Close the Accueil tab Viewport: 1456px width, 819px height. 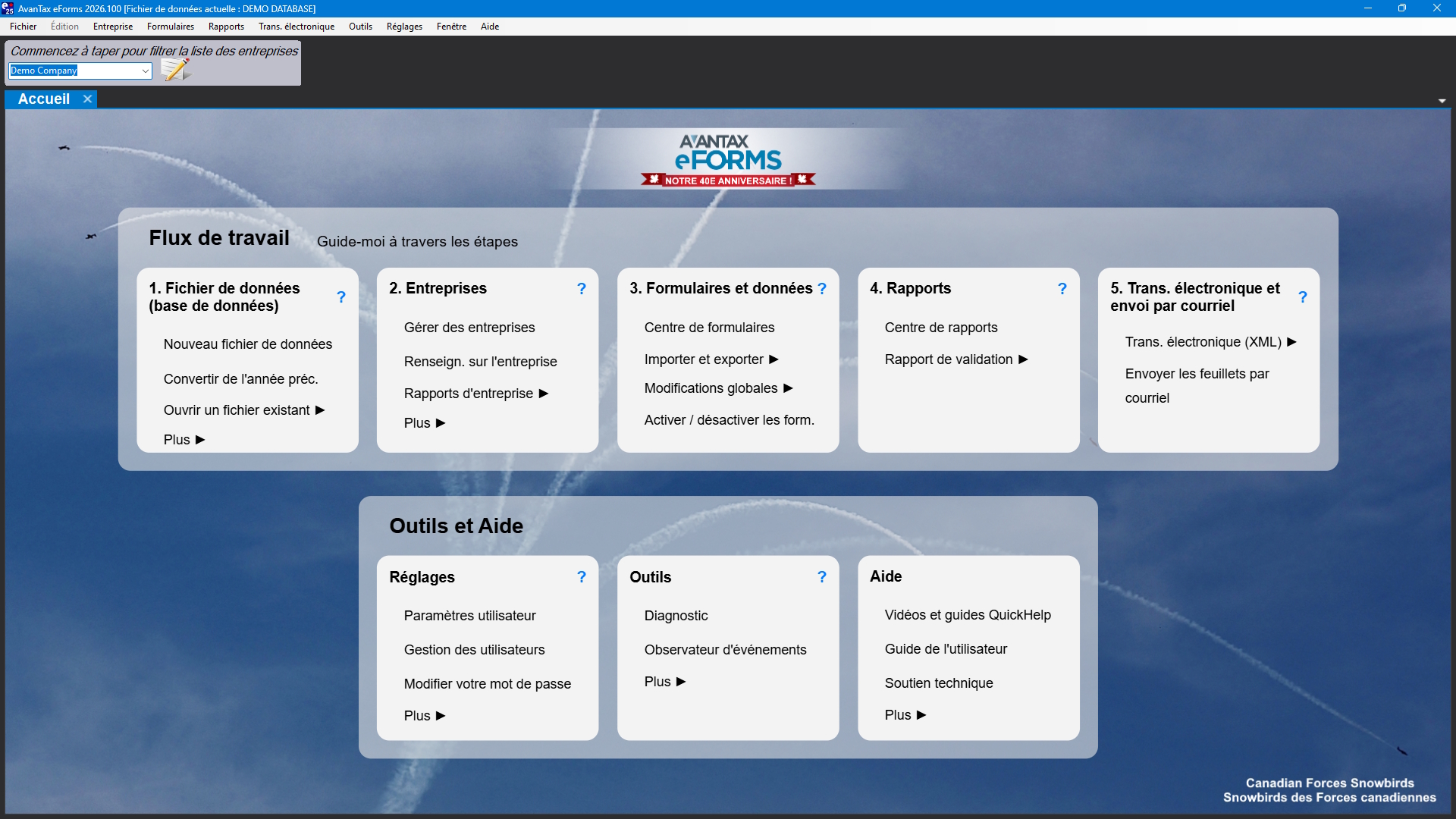(x=87, y=99)
